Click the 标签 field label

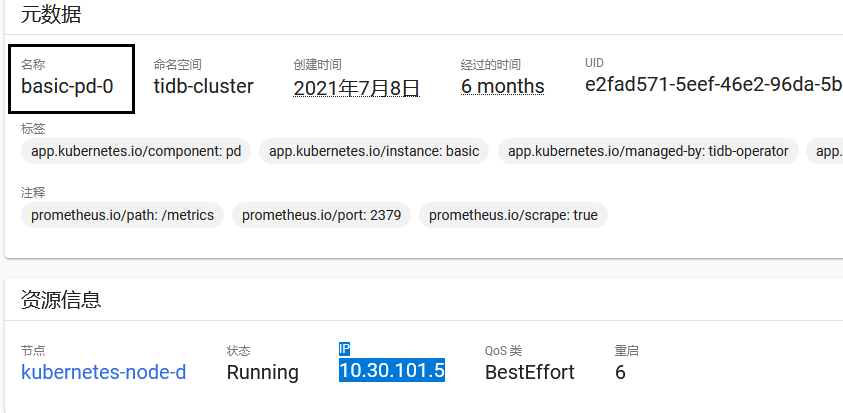(33, 129)
